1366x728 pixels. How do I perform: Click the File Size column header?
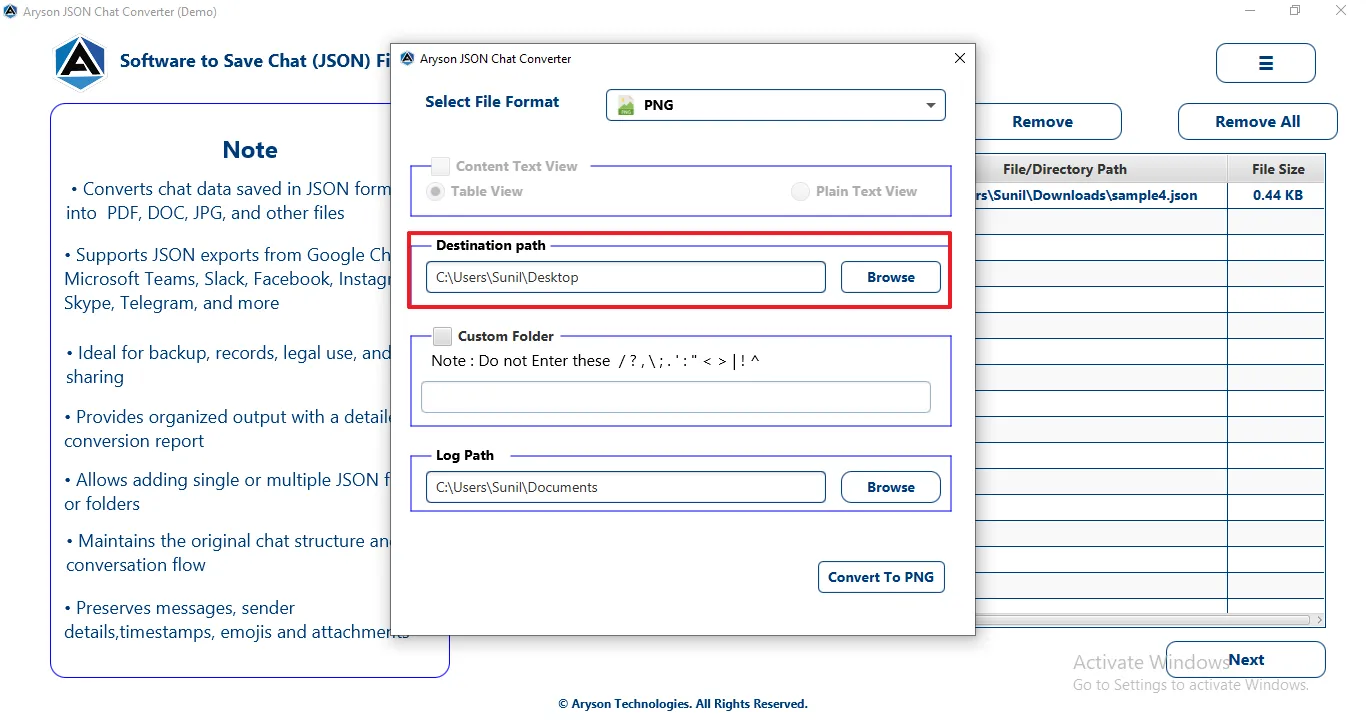[x=1278, y=169]
